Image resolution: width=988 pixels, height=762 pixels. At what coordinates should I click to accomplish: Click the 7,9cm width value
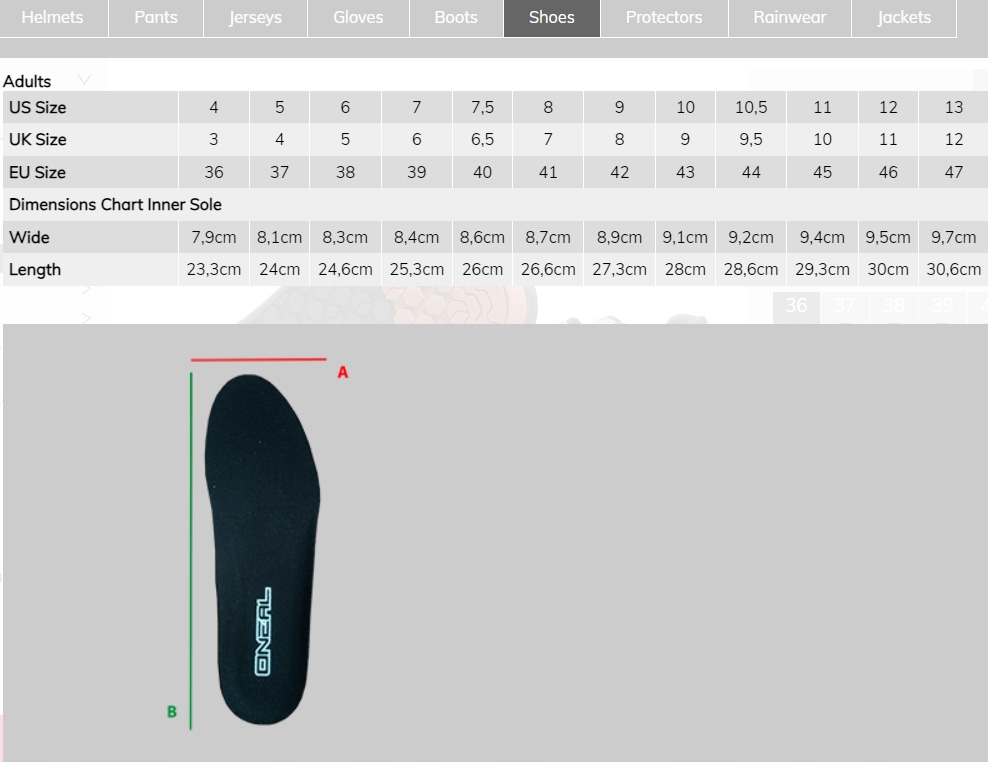tap(214, 237)
